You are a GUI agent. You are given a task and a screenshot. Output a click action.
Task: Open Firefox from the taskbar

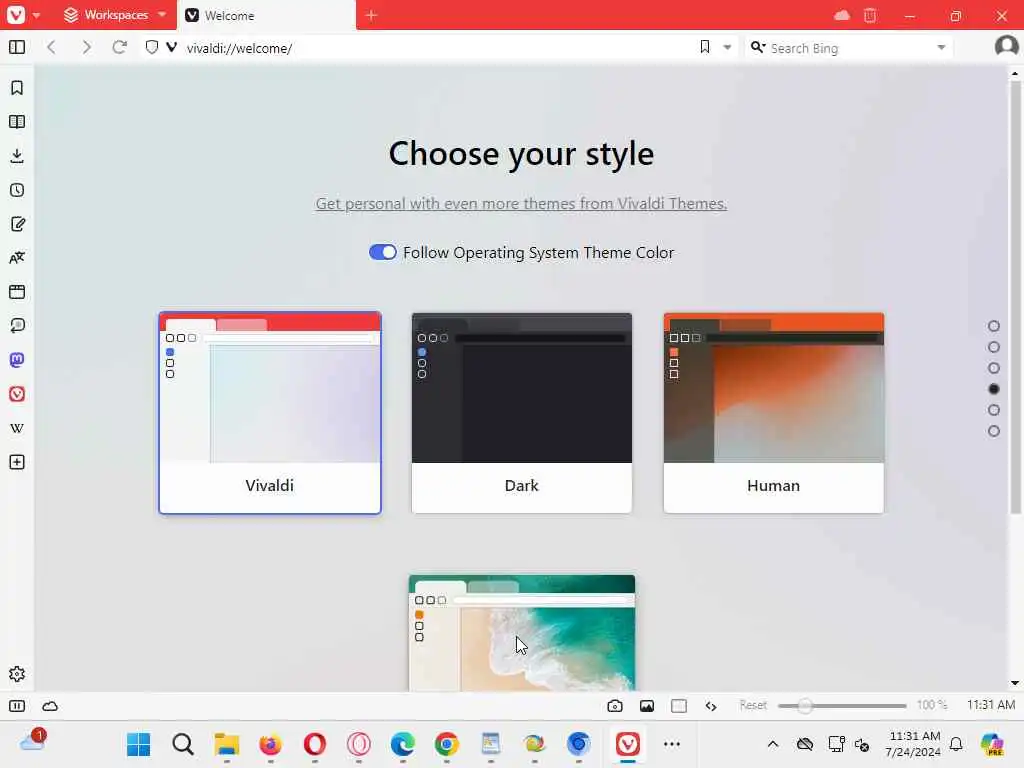pos(270,744)
